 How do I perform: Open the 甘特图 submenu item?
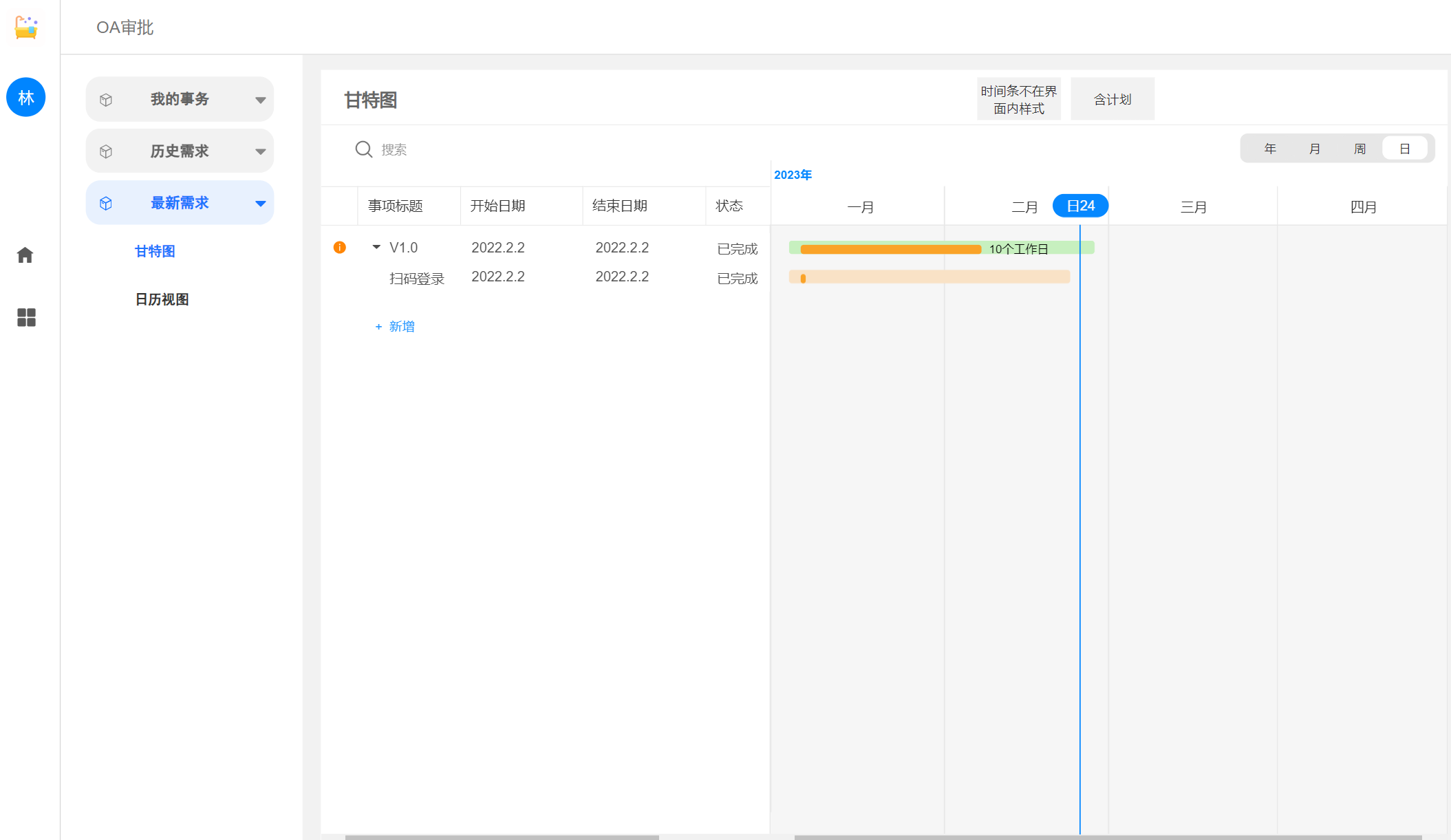155,251
